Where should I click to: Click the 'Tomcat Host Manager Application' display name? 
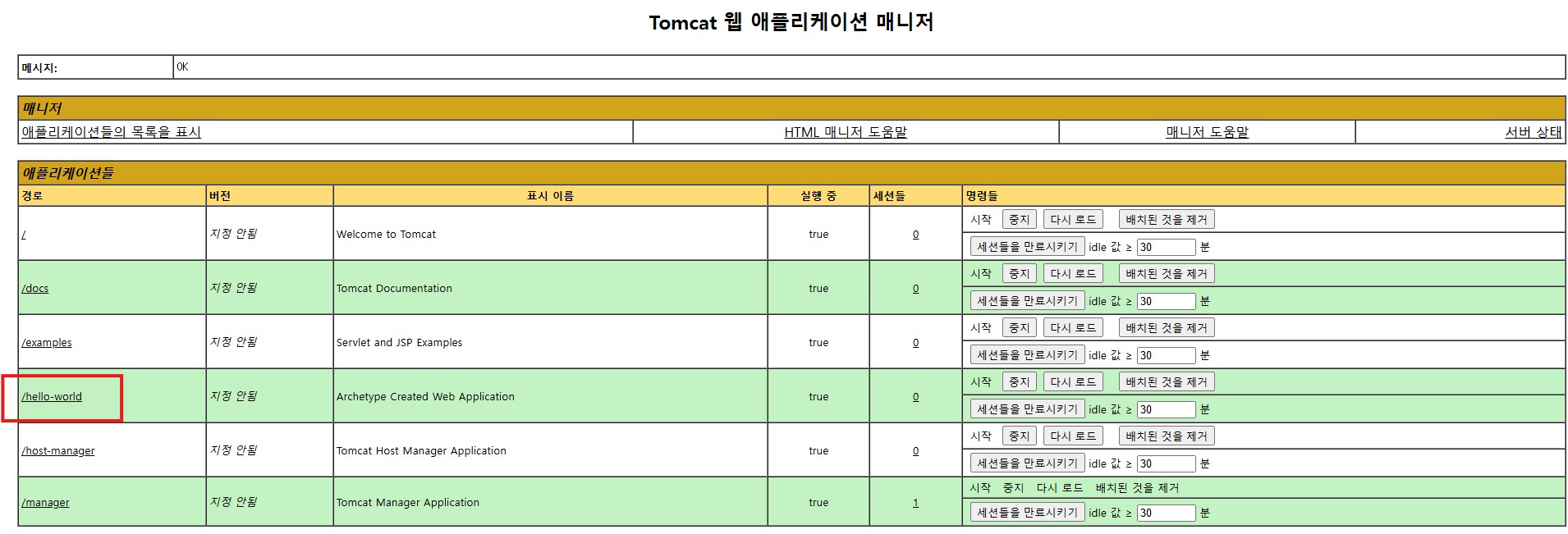tap(421, 451)
